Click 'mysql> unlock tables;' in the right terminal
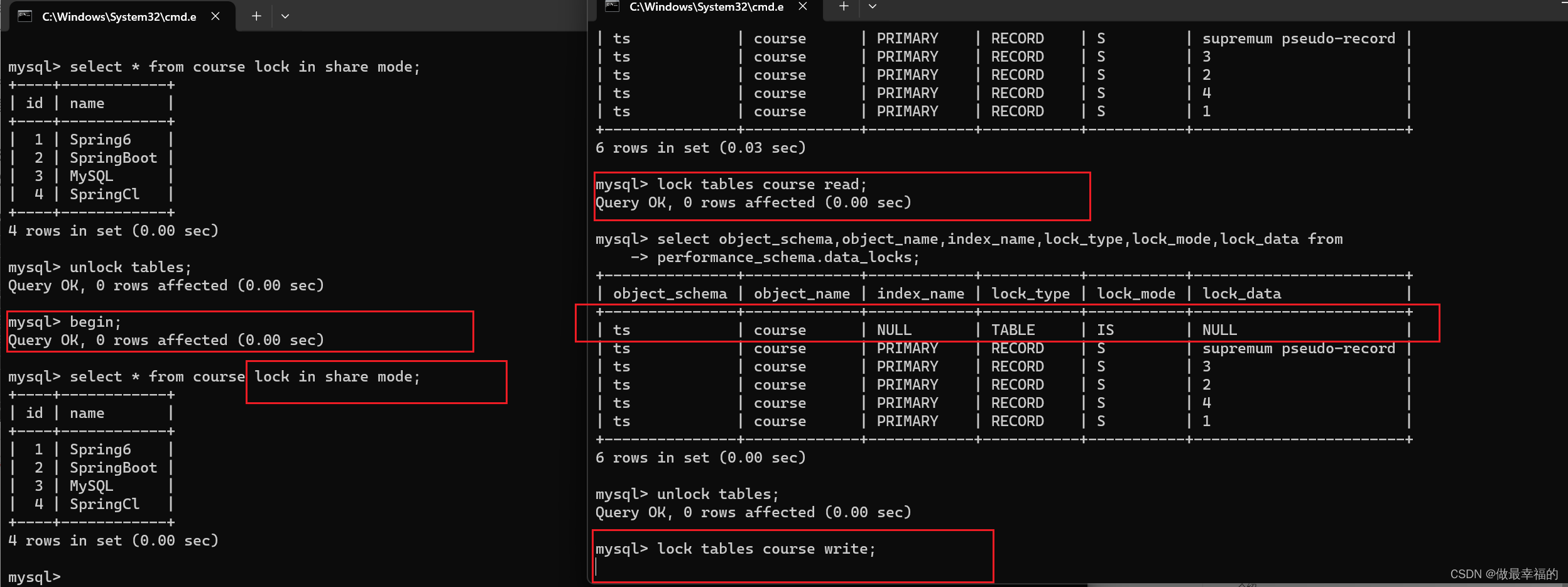Image resolution: width=1568 pixels, height=587 pixels. (x=687, y=494)
